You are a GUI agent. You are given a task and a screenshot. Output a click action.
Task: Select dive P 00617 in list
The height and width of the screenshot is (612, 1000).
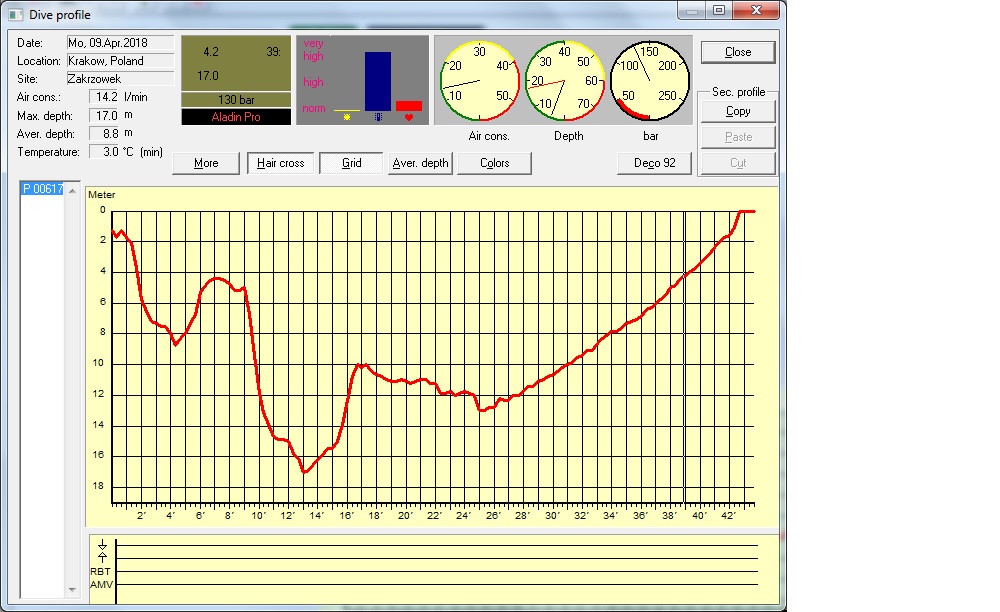click(x=42, y=189)
